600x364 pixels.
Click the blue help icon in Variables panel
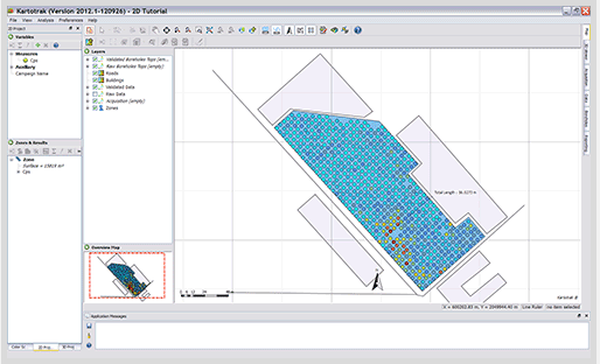pyautogui.click(x=56, y=45)
